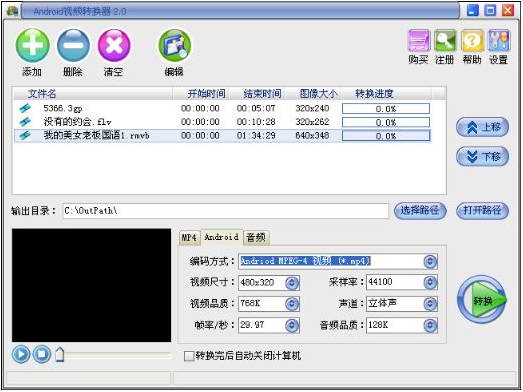The image size is (523, 392).
Task: Start conversion with the green 转换 button
Action: click(x=482, y=300)
